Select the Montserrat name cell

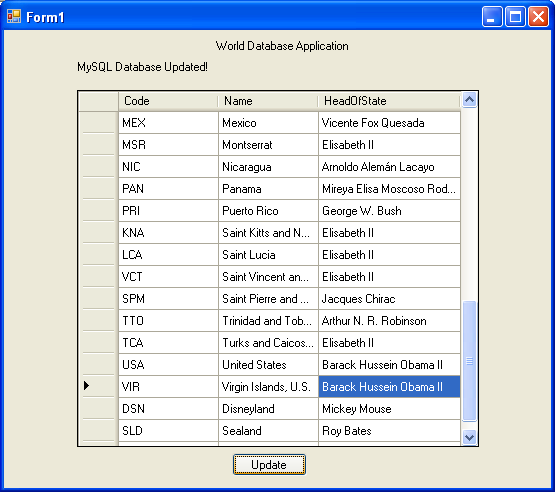[x=268, y=145]
